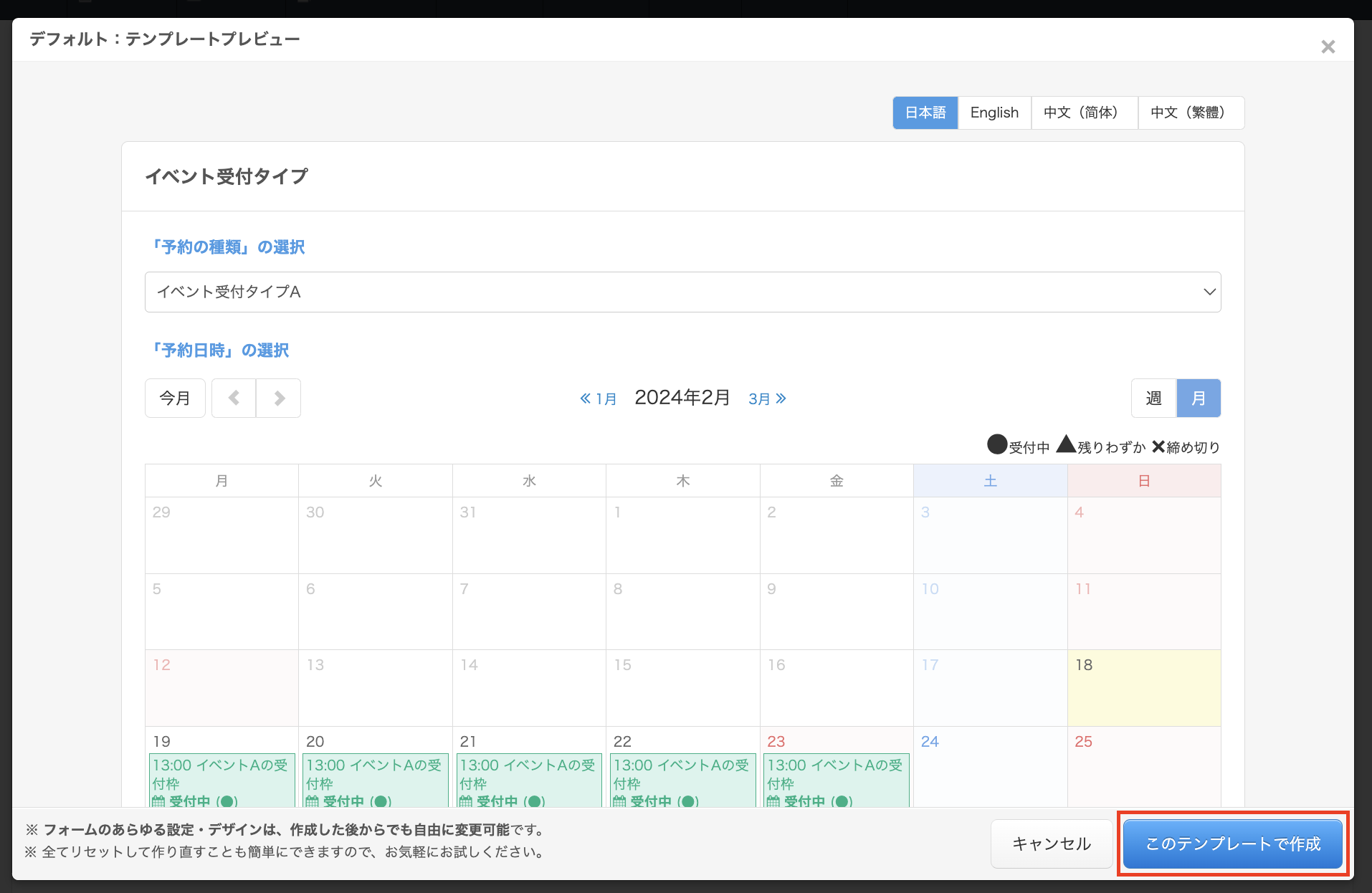Select the 中文（繁體）language tab
Screen dimensions: 1372x893
[1191, 113]
